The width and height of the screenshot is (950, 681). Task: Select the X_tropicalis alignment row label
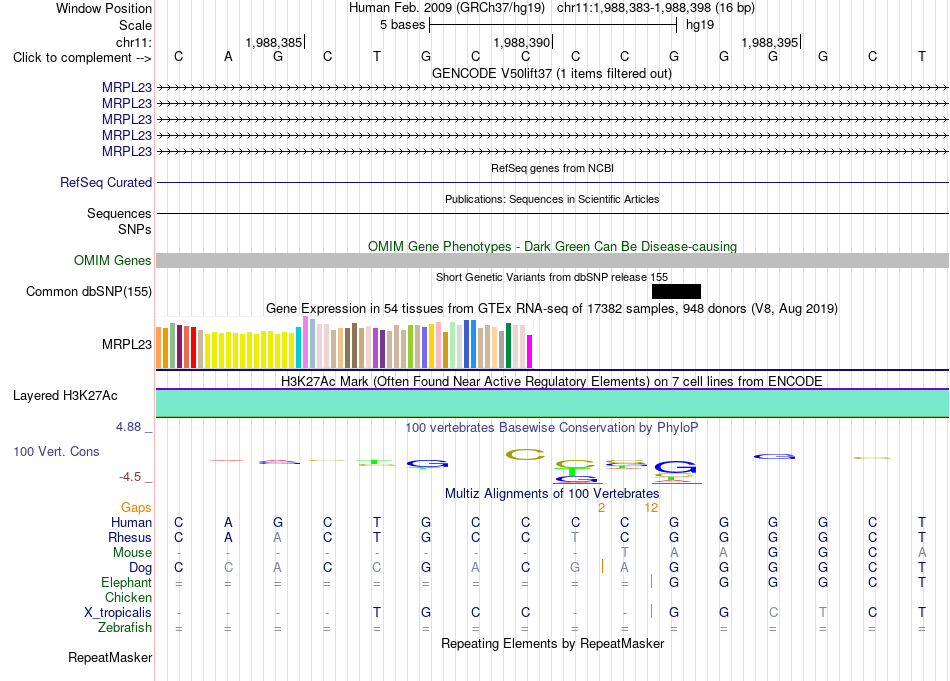click(x=118, y=613)
